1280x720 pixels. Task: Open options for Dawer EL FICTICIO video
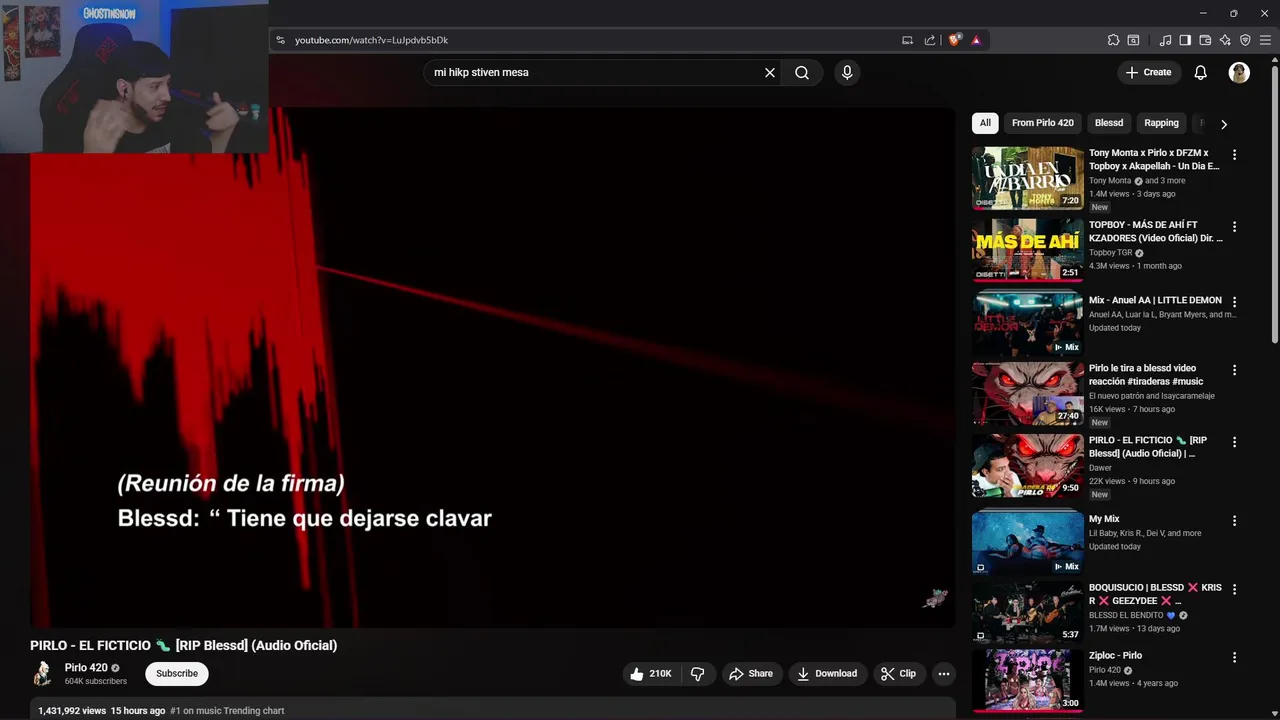pyautogui.click(x=1234, y=442)
